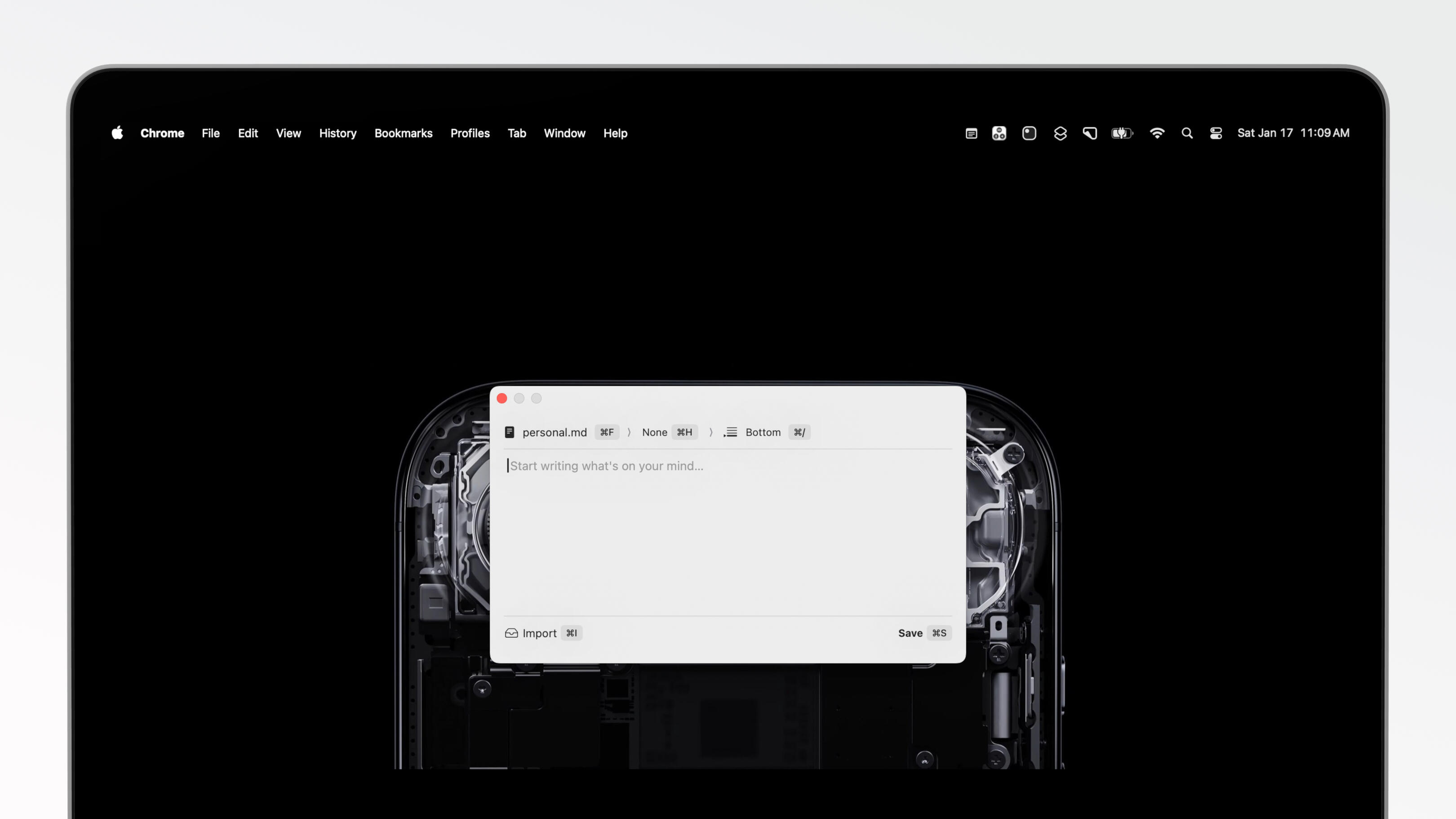Open the Apple logo menu
This screenshot has height=819, width=1456.
point(117,134)
